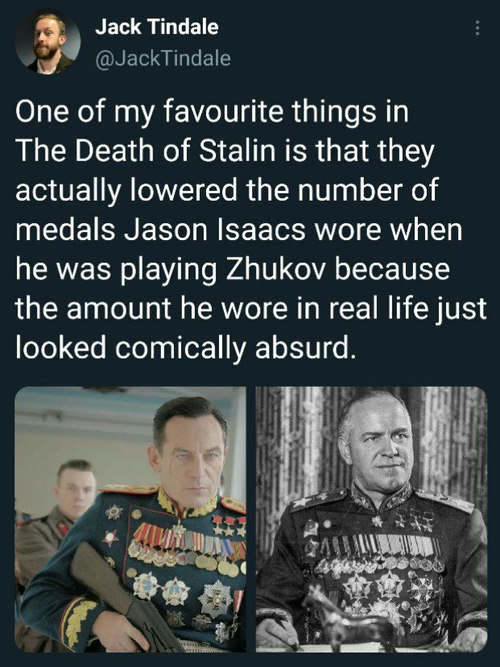This screenshot has height=667, width=500.
Task: Click the medal rows on the left uniform
Action: click(x=187, y=549)
